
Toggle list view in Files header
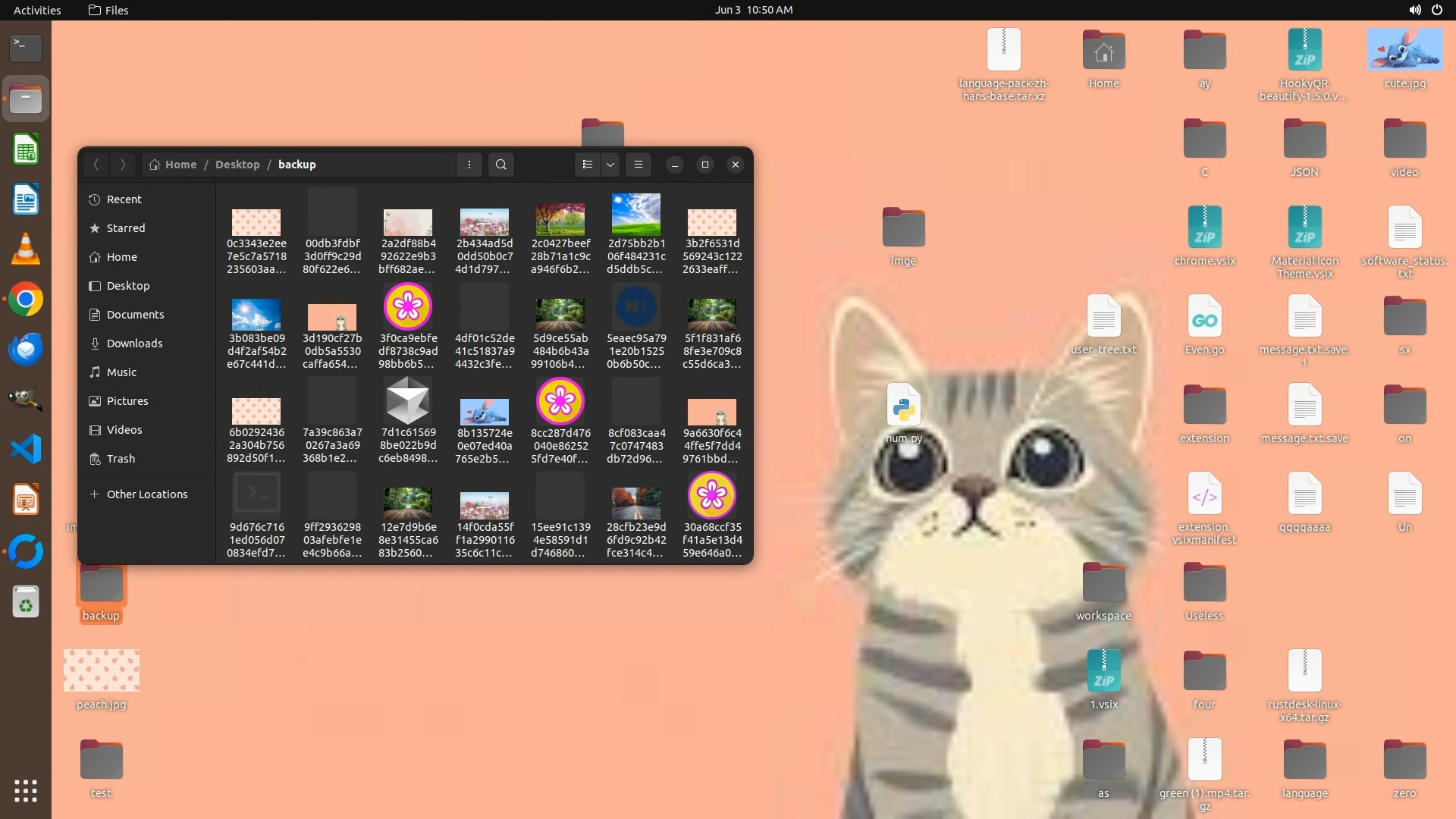[588, 165]
